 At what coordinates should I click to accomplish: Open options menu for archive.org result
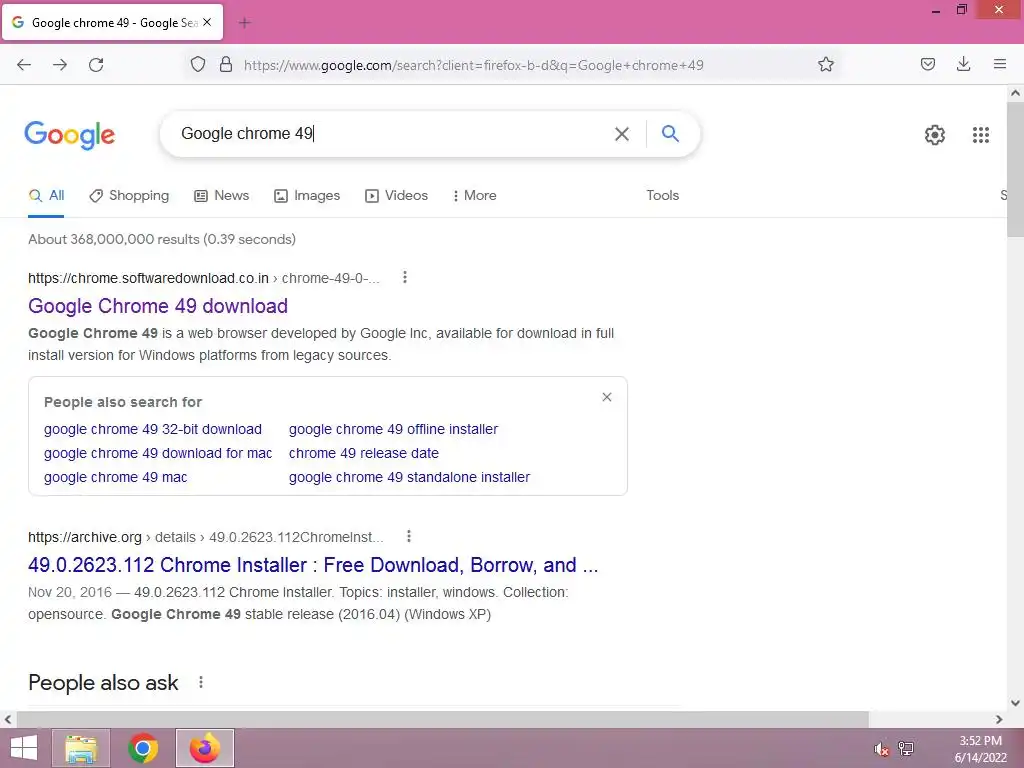tap(409, 536)
